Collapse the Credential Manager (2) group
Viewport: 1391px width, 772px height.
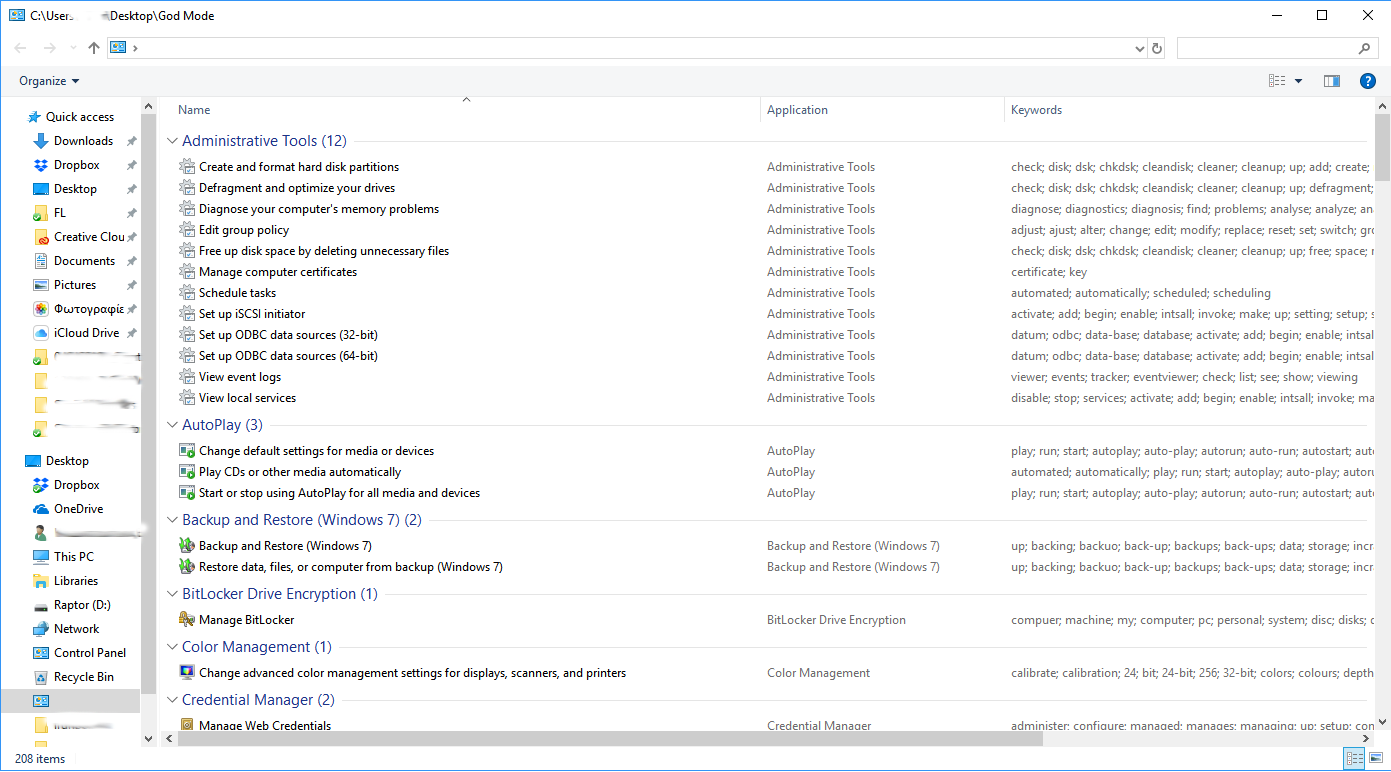[172, 700]
